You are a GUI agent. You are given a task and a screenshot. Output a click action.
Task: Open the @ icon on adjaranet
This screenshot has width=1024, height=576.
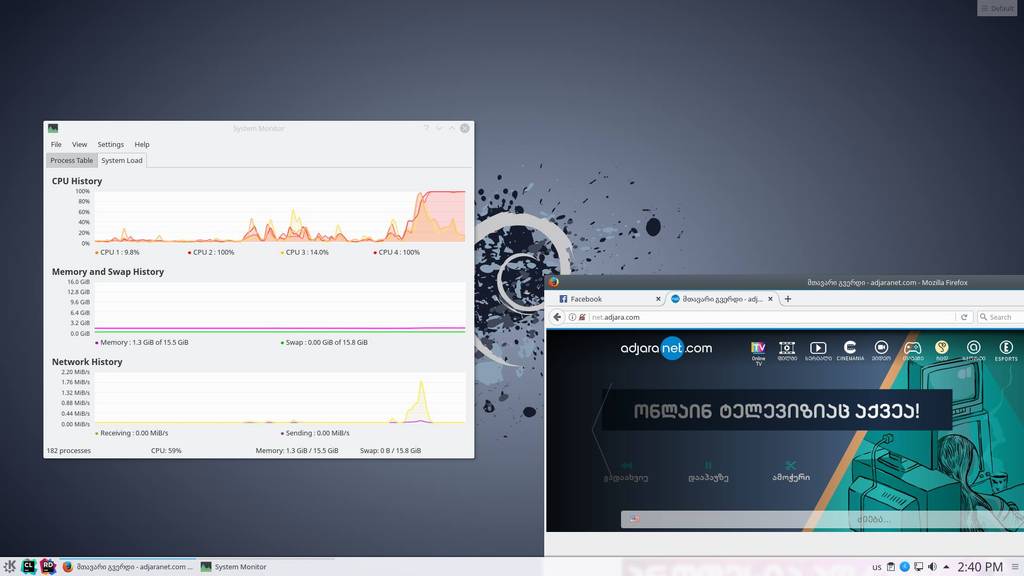(x=973, y=351)
